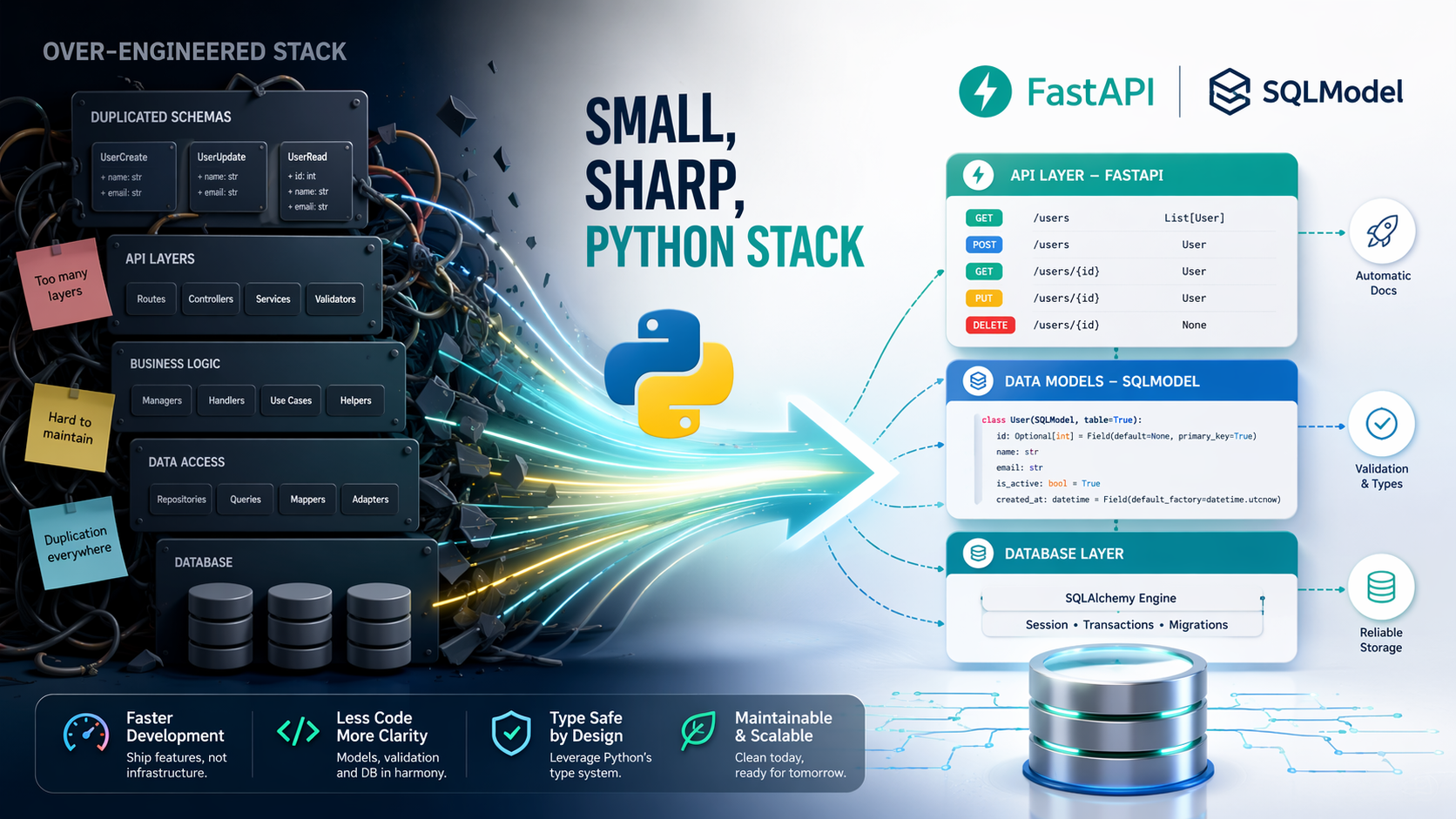Click the orange PUT badge

pos(984,299)
